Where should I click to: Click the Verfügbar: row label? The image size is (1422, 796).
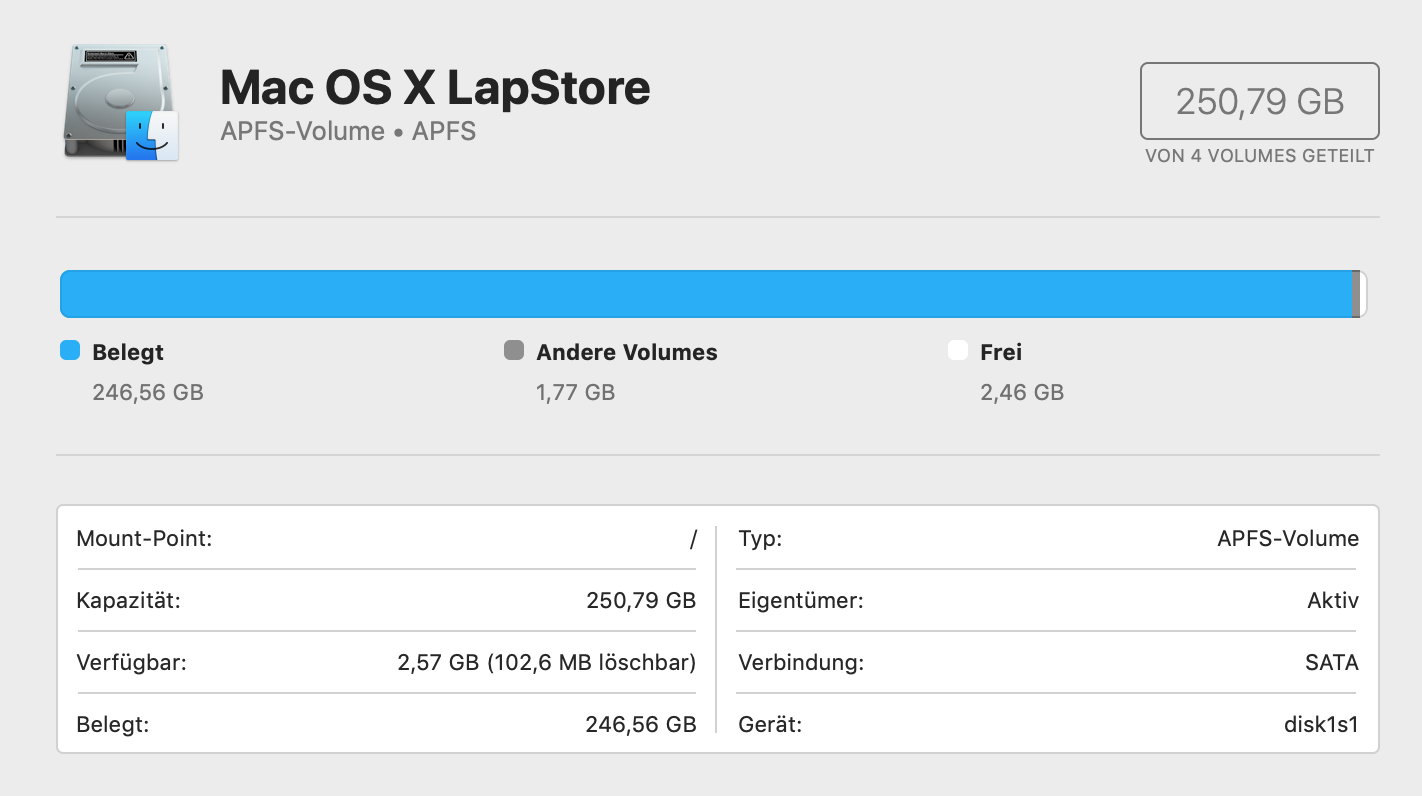pos(131,663)
